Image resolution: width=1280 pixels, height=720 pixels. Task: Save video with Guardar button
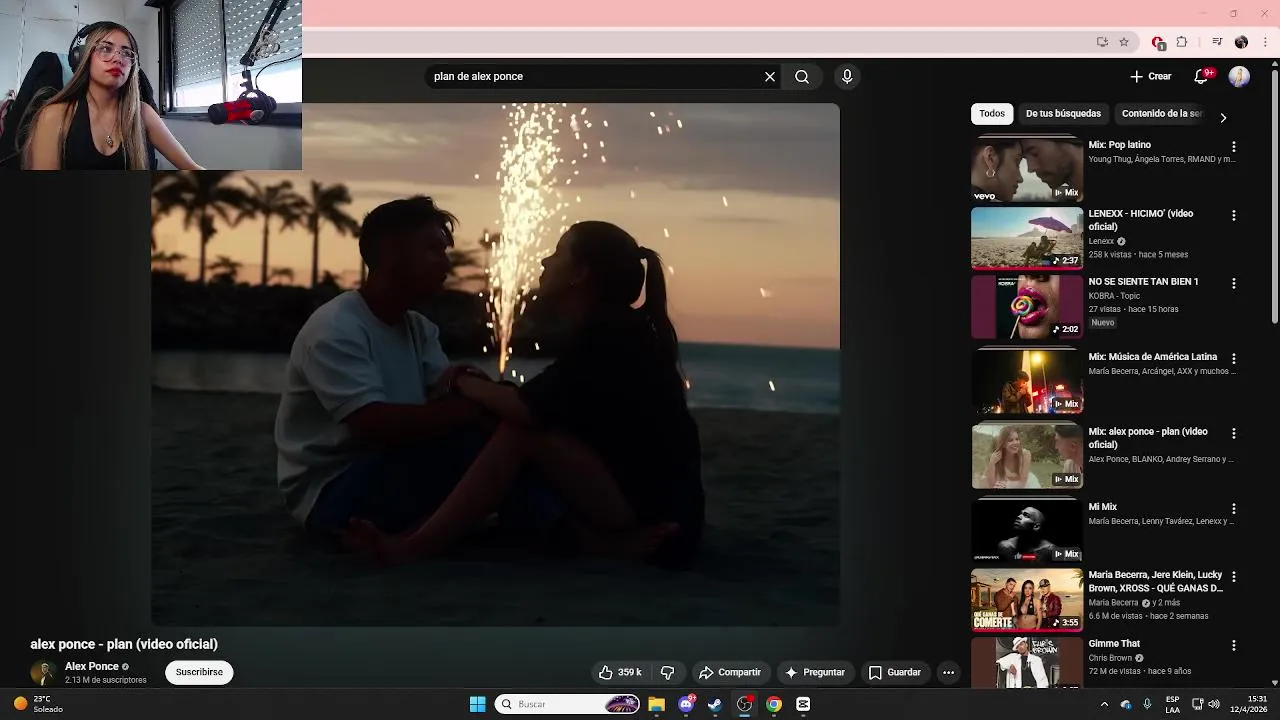[894, 672]
